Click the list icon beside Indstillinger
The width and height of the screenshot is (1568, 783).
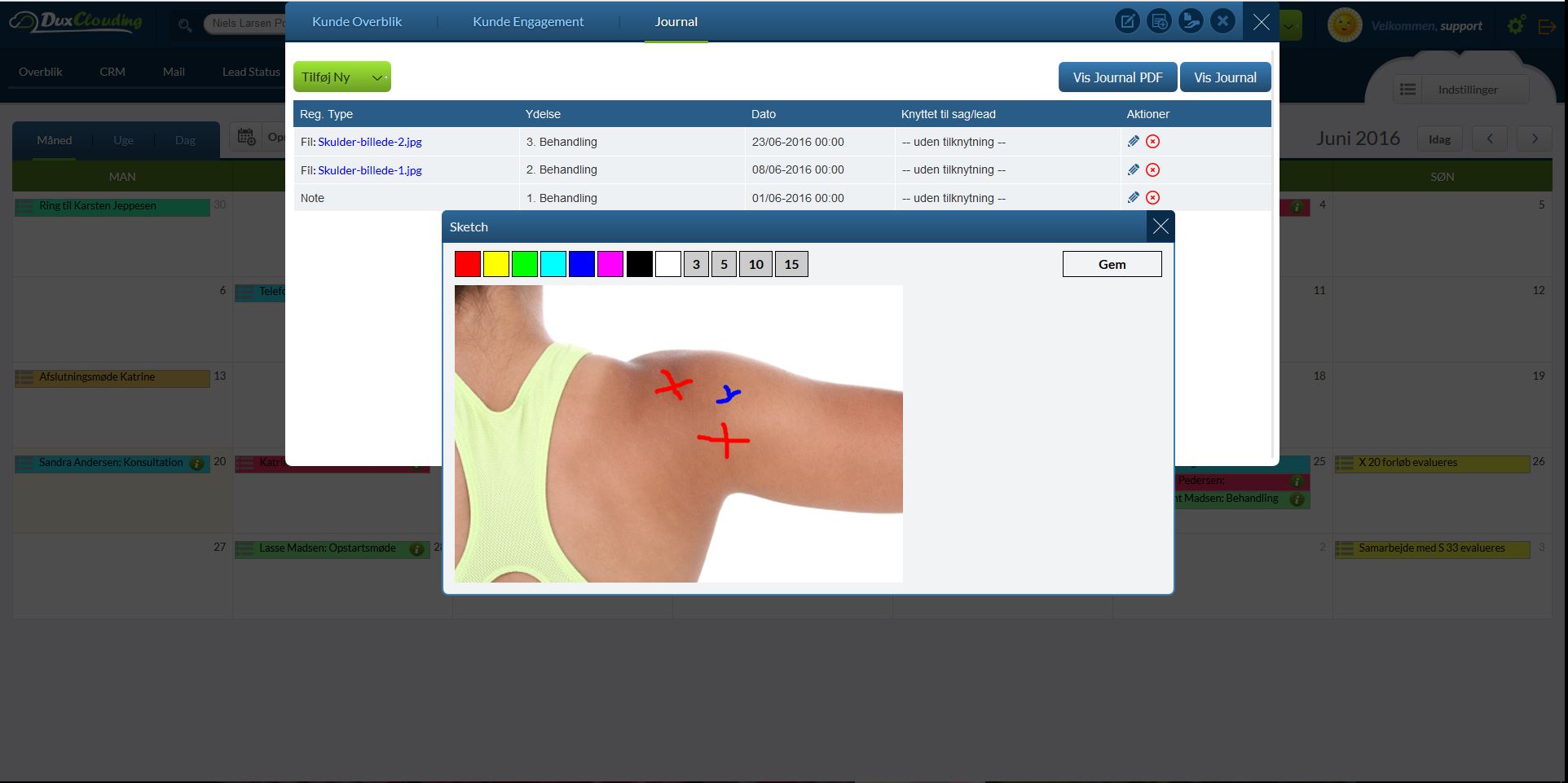[1407, 90]
